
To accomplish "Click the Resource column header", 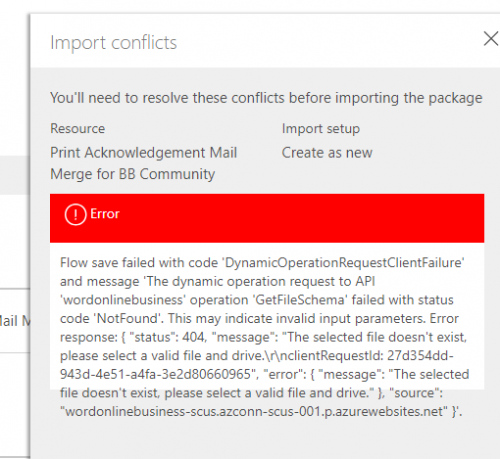I will click(x=78, y=129).
